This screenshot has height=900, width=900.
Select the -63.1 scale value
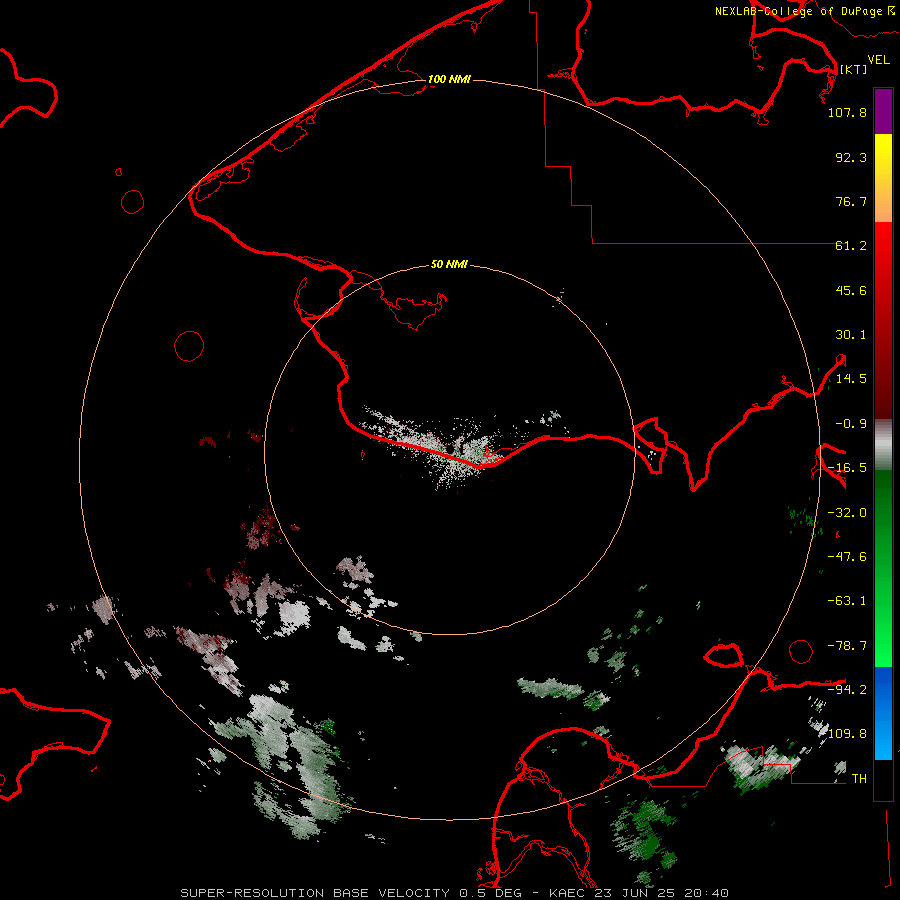(847, 601)
